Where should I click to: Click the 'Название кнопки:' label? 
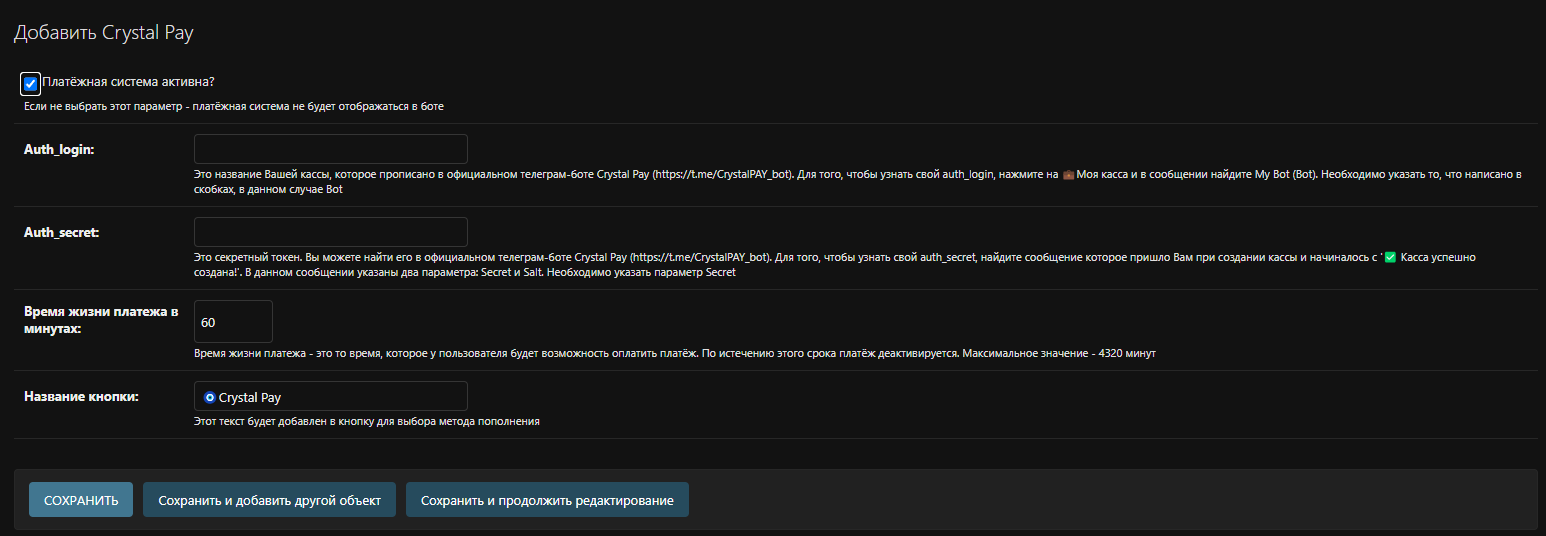(x=81, y=397)
